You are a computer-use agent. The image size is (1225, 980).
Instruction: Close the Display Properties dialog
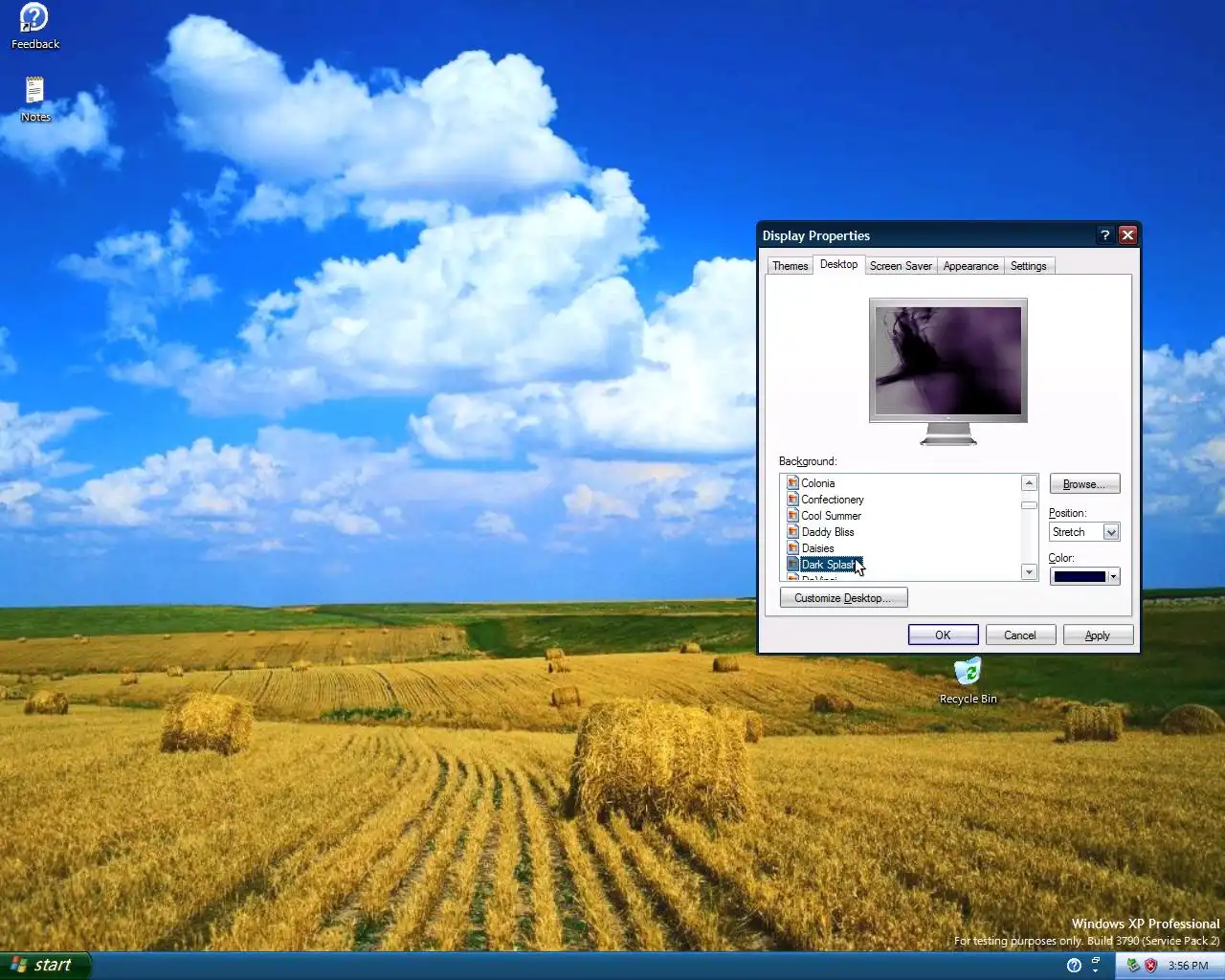(1128, 235)
